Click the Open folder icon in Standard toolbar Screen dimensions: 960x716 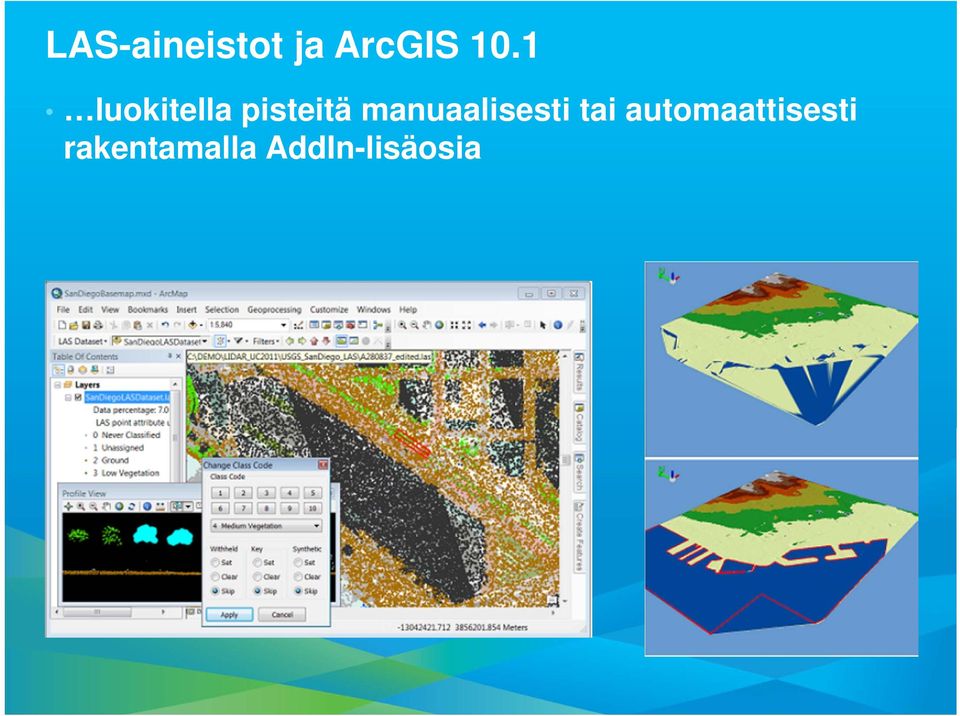point(74,325)
